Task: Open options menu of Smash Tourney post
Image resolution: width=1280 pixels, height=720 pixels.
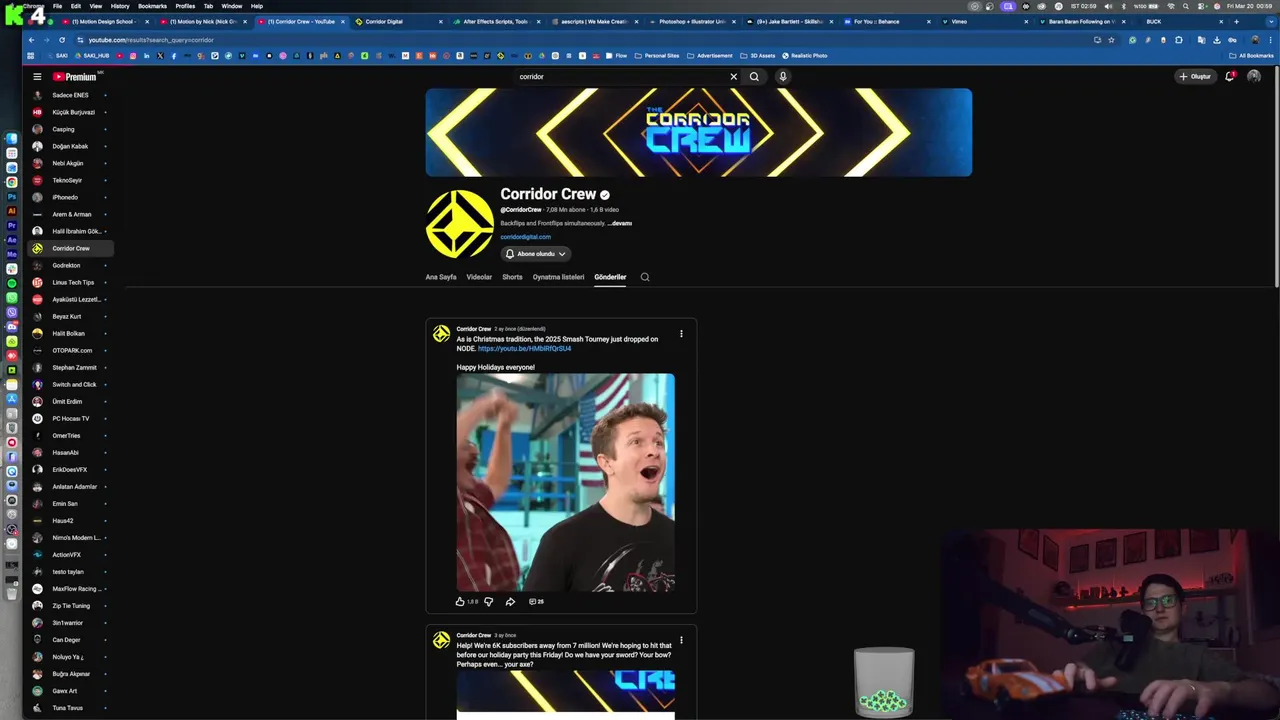Action: [x=681, y=333]
